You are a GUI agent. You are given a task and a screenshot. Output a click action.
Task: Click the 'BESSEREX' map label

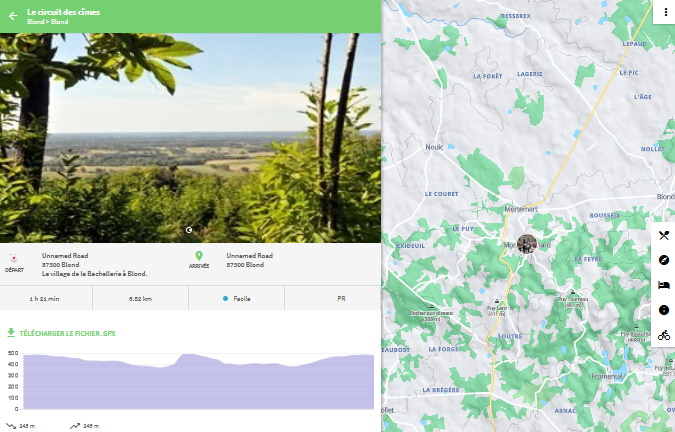(x=515, y=16)
